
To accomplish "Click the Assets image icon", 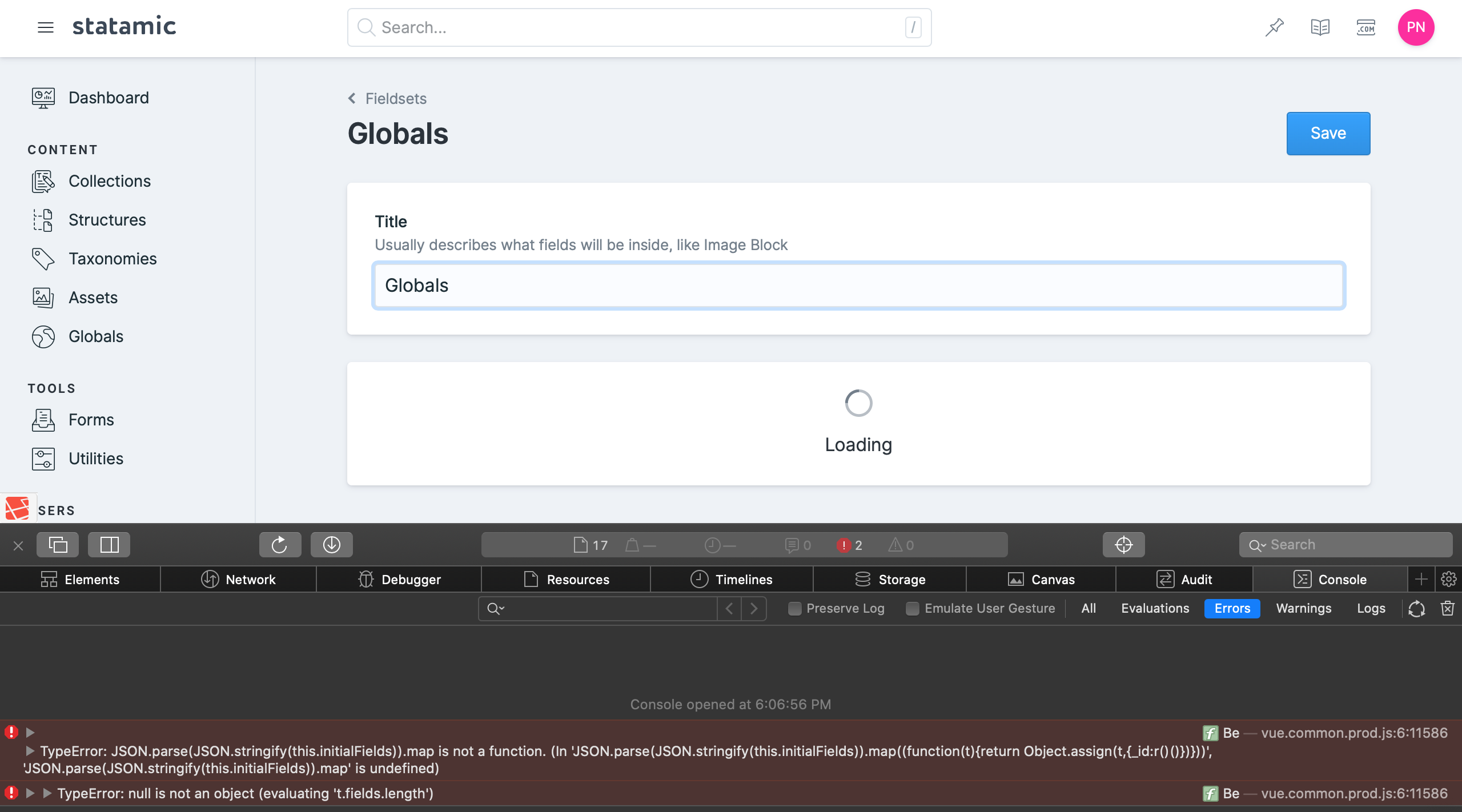I will [x=43, y=298].
